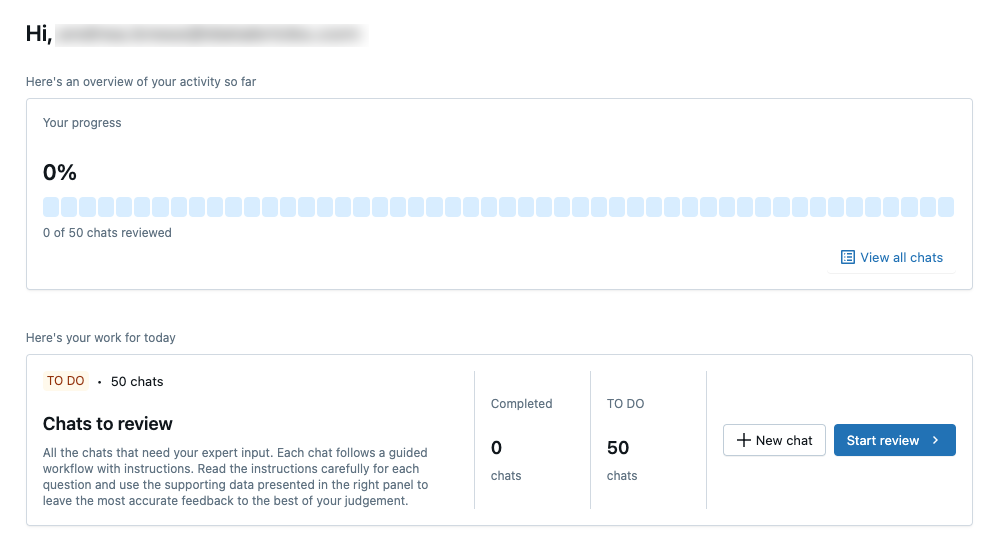Click the Completed chats count of 0

point(497,447)
